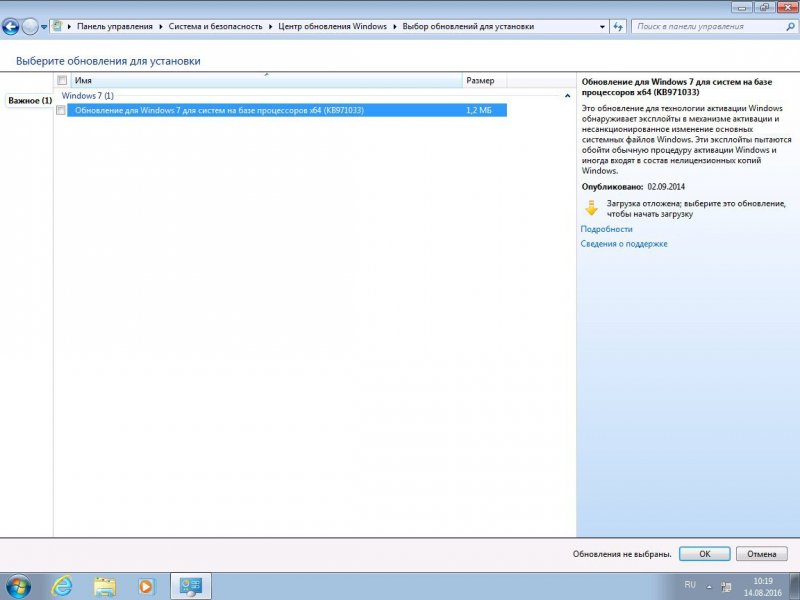This screenshot has width=800, height=600.
Task: Collapse the Windows 7 (1) group chevron
Action: tap(567, 96)
